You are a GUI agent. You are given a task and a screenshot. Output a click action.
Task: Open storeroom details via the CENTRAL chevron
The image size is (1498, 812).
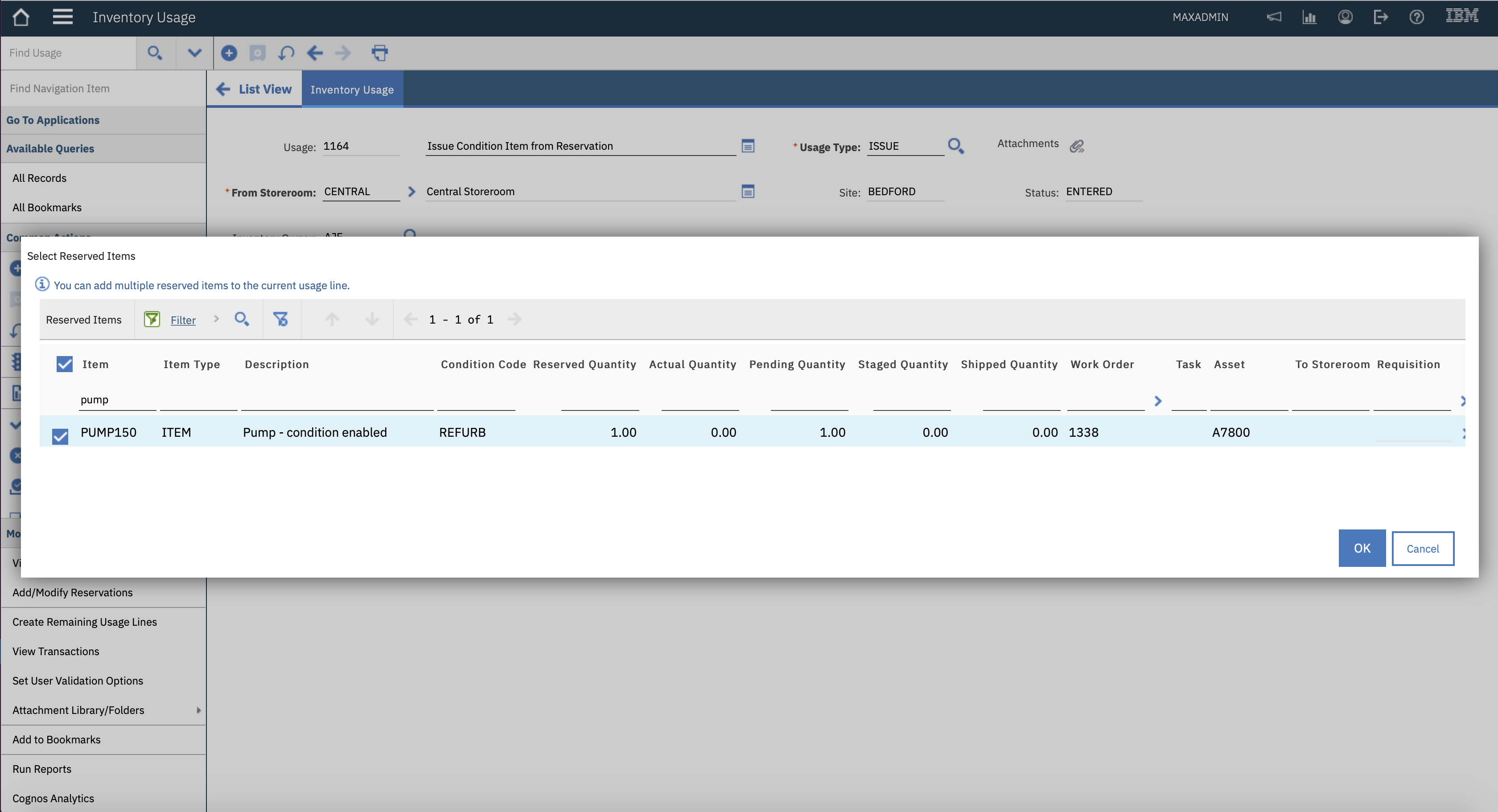[412, 191]
